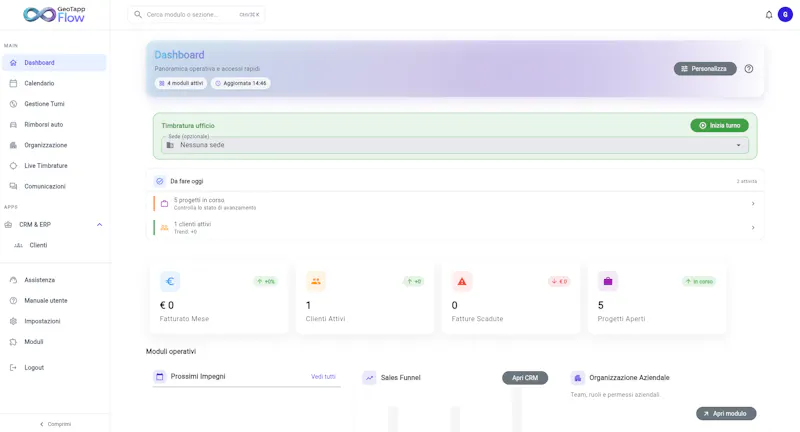800x432 pixels.
Task: Click the warning icon on Fatture Scadute card
Action: pos(462,281)
